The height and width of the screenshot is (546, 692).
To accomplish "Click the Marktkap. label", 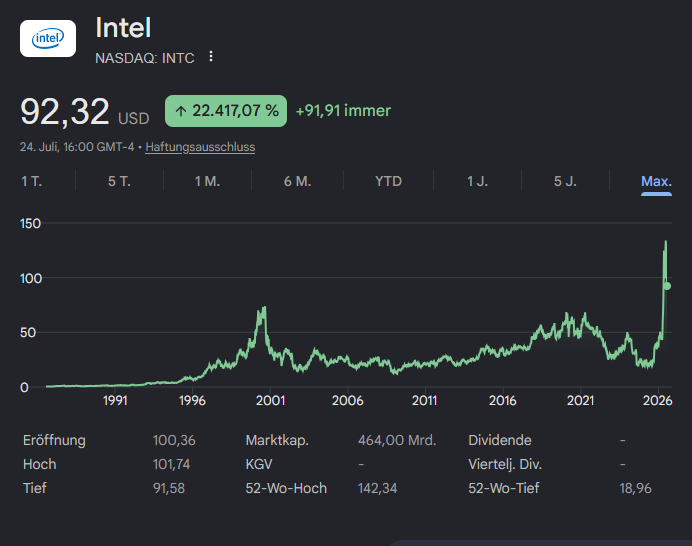I will coord(277,440).
